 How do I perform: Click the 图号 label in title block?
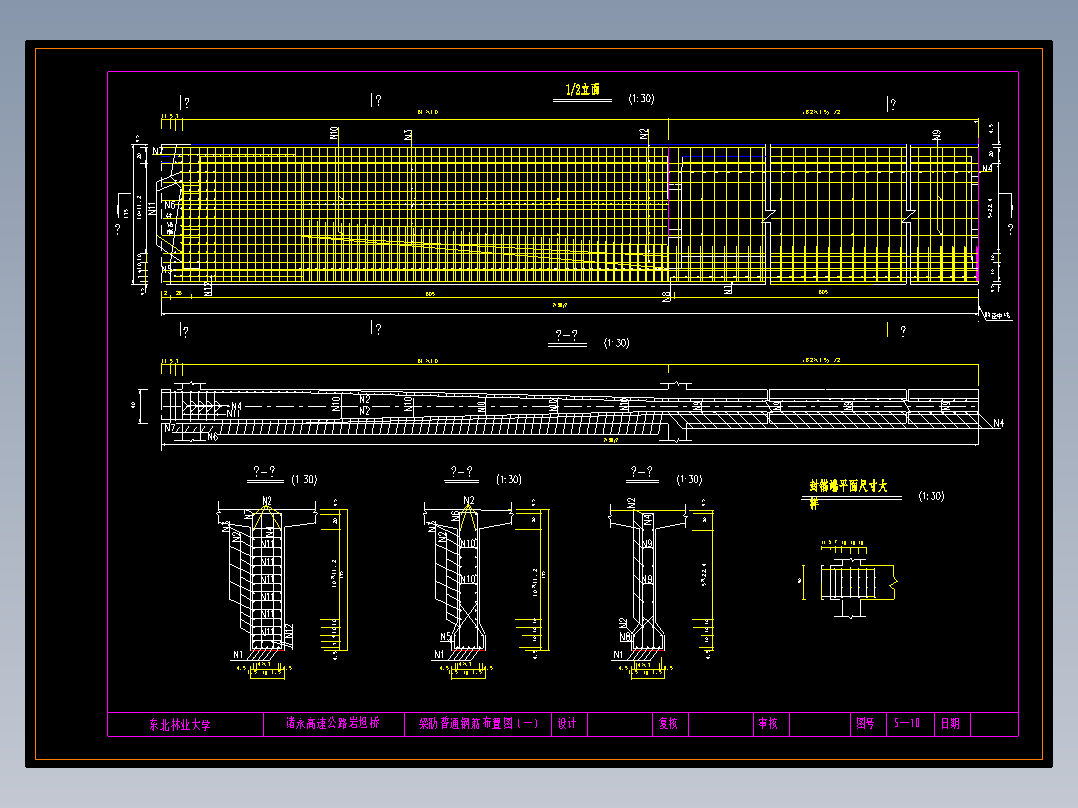(866, 723)
